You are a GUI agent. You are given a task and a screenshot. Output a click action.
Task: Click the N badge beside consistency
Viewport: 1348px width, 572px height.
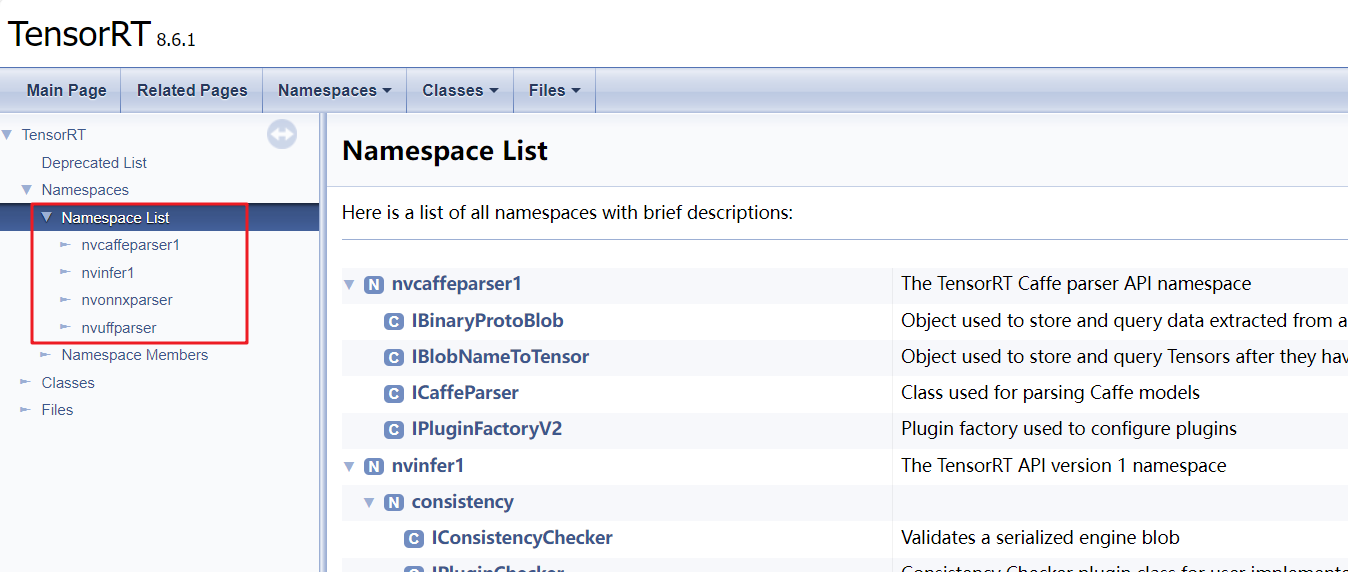[394, 502]
